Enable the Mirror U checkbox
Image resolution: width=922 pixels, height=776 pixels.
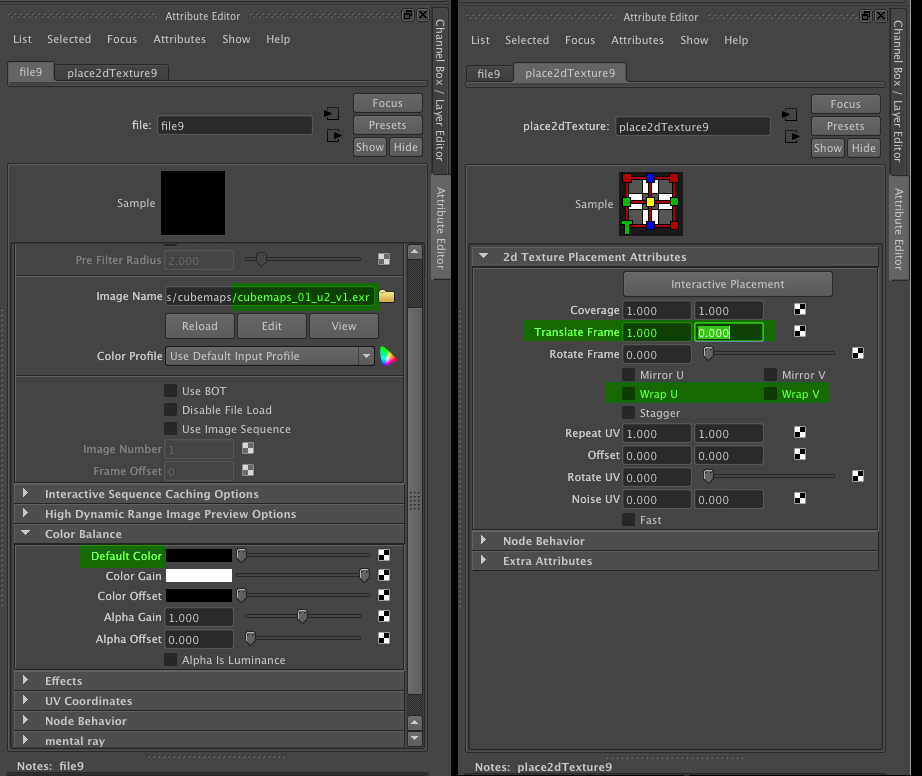629,374
